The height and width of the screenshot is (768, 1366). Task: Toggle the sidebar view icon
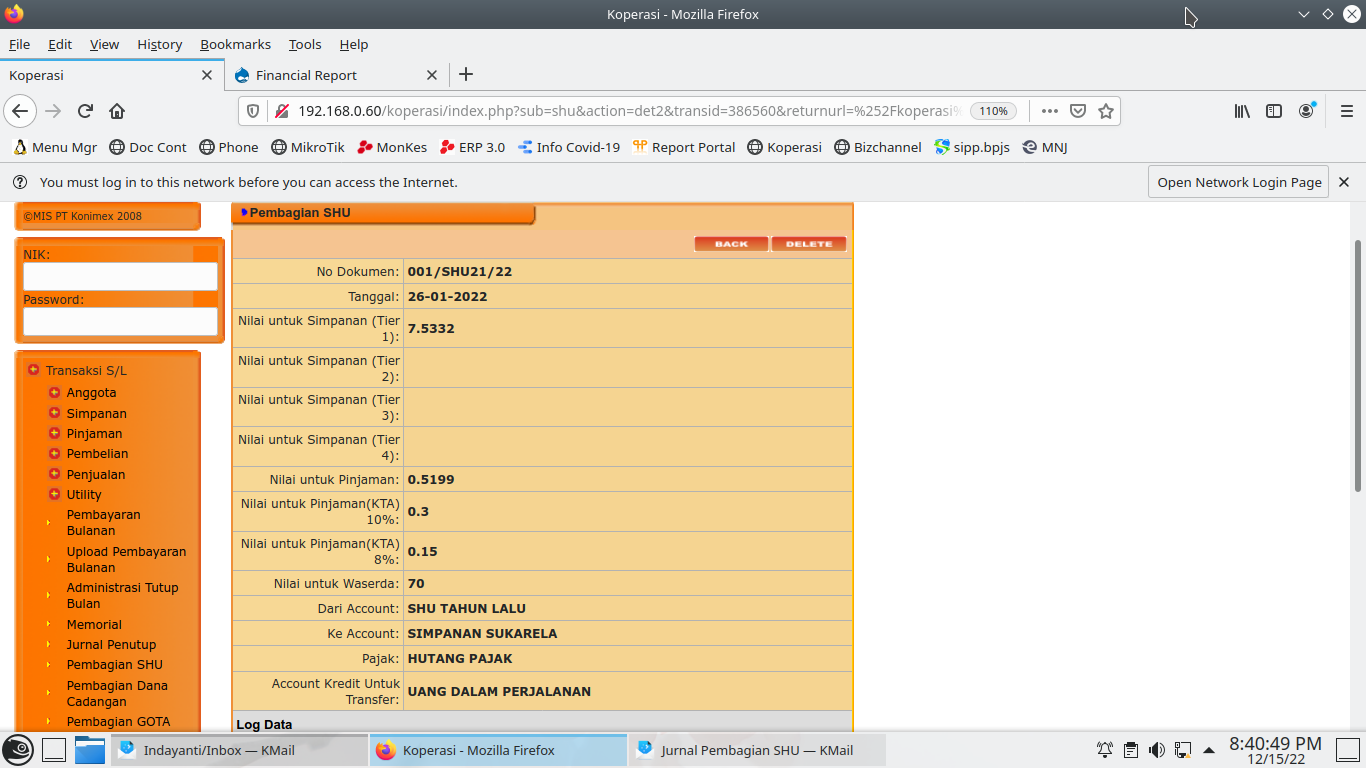1274,111
